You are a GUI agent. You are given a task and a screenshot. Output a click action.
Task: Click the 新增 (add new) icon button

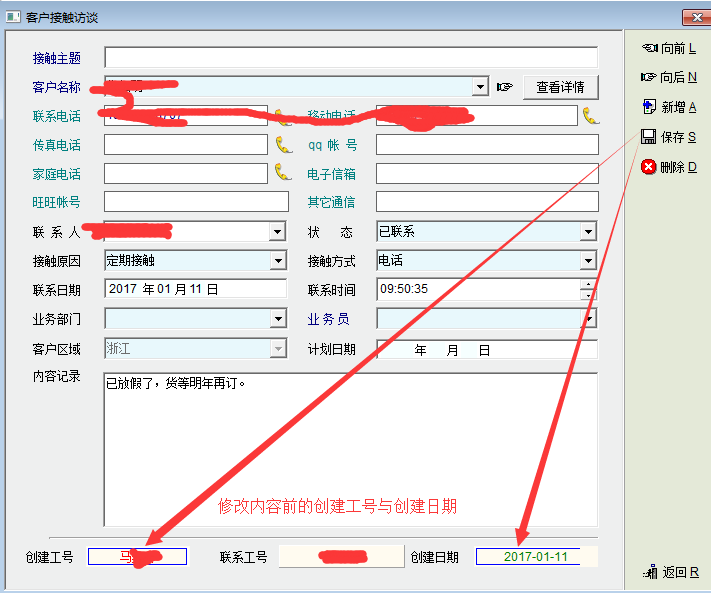649,107
